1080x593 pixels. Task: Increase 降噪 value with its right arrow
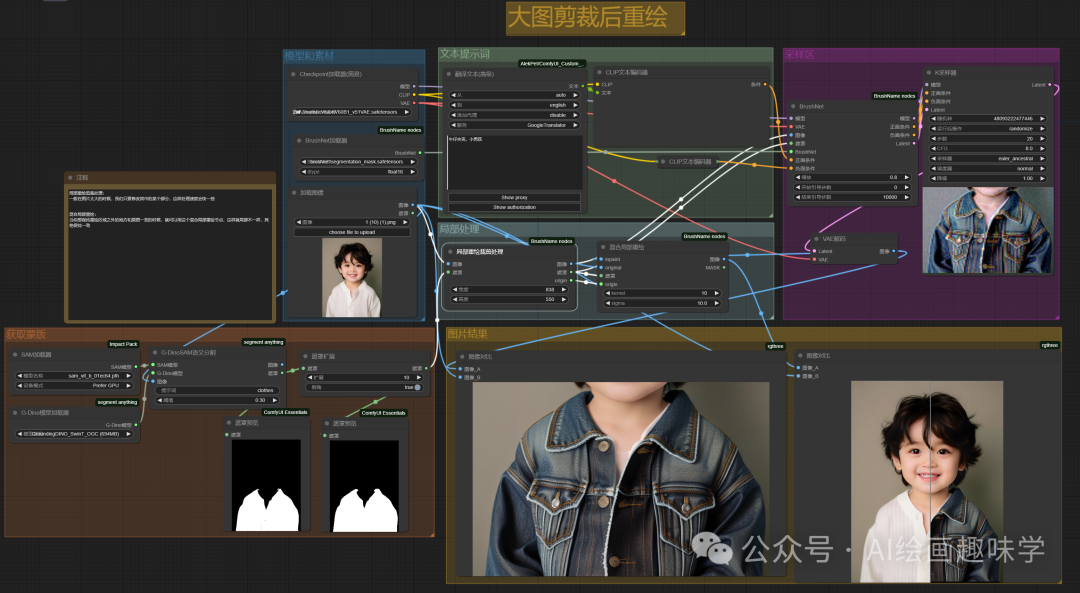[x=1043, y=178]
